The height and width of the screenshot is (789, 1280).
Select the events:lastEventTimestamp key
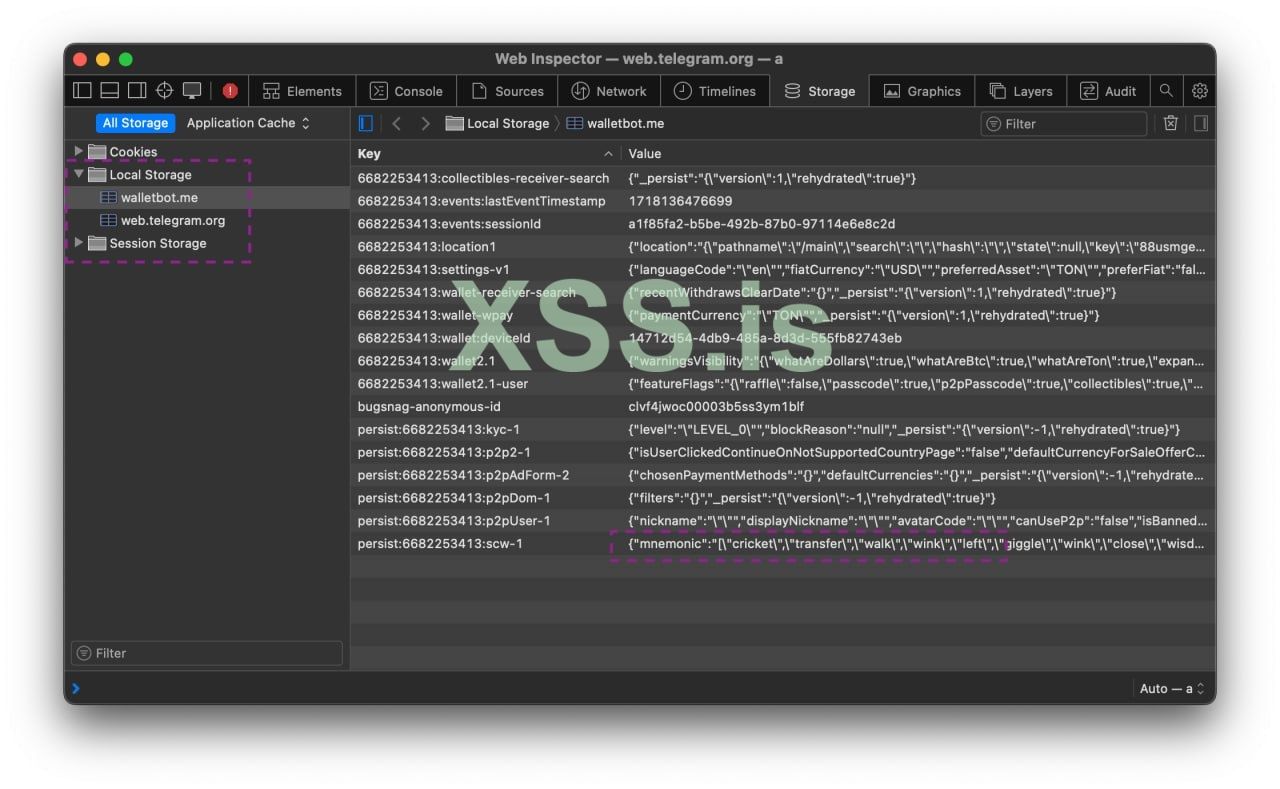(481, 201)
